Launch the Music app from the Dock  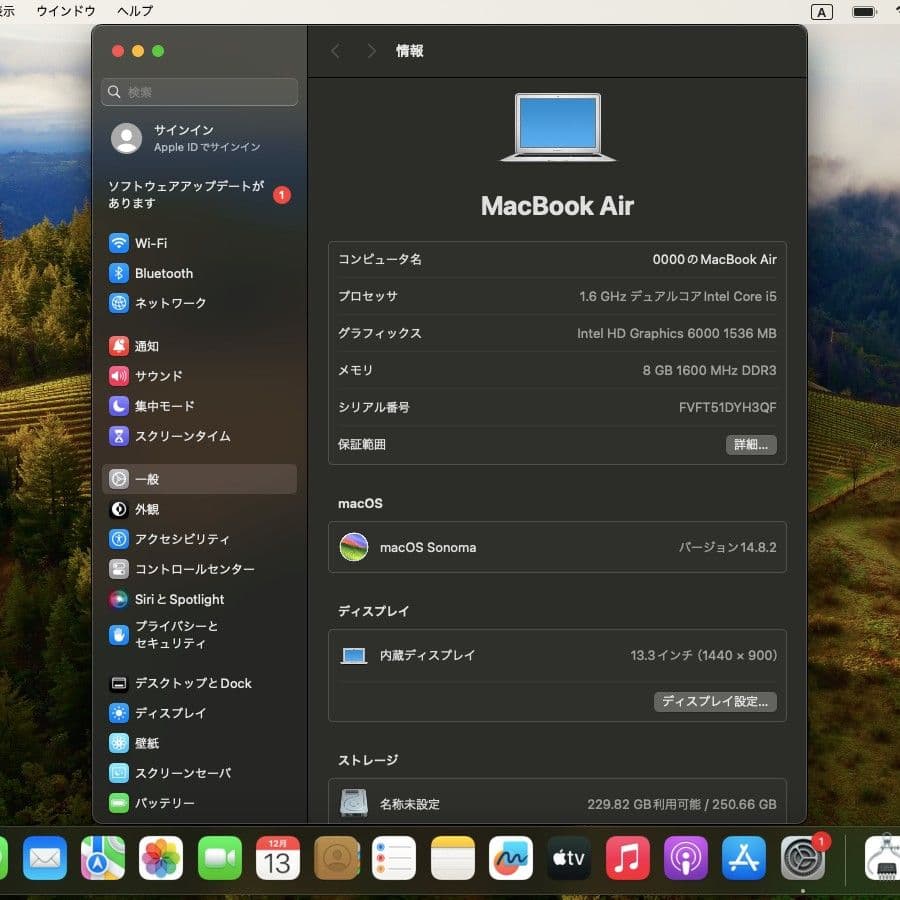pyautogui.click(x=627, y=858)
